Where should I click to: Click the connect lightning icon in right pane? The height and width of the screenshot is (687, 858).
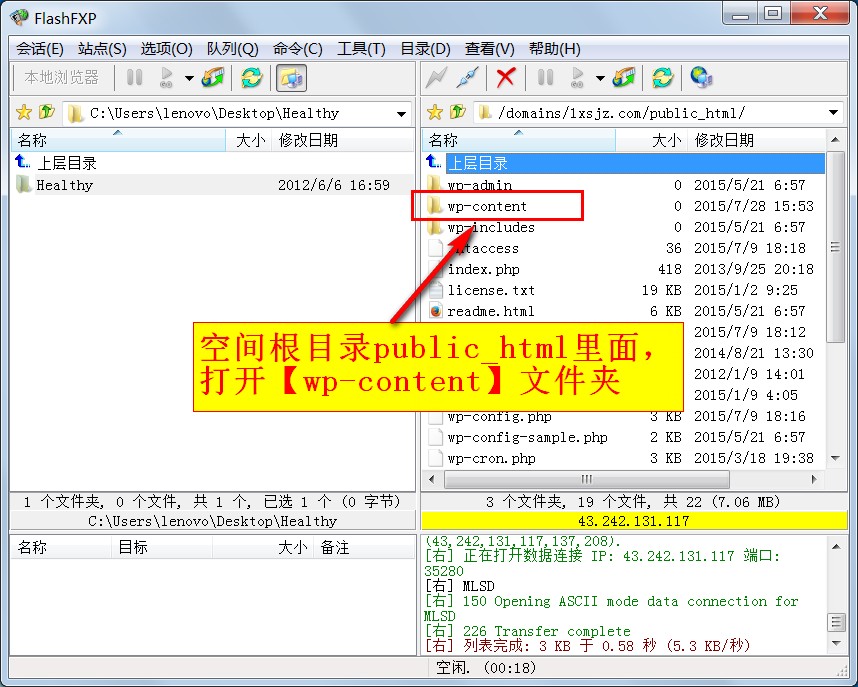(437, 78)
